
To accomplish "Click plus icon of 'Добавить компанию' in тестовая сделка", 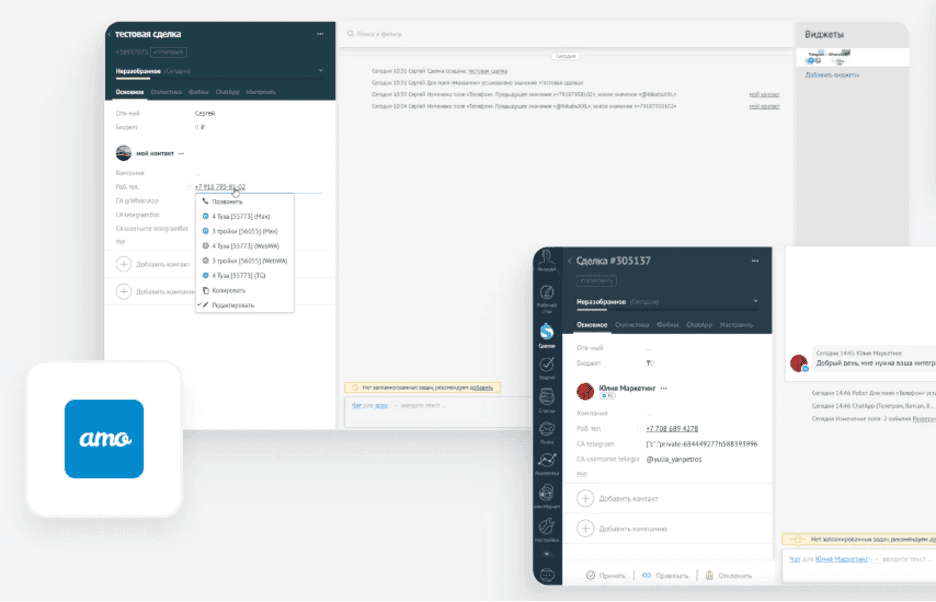I will [x=124, y=291].
